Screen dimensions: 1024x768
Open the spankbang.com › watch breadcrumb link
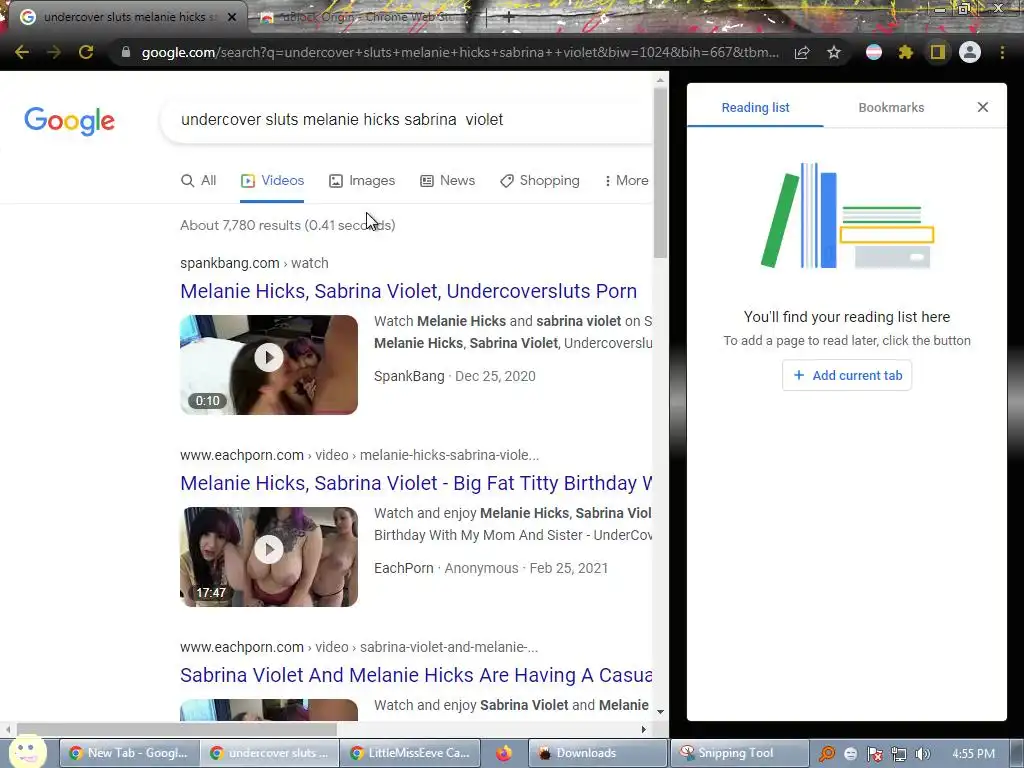point(254,263)
